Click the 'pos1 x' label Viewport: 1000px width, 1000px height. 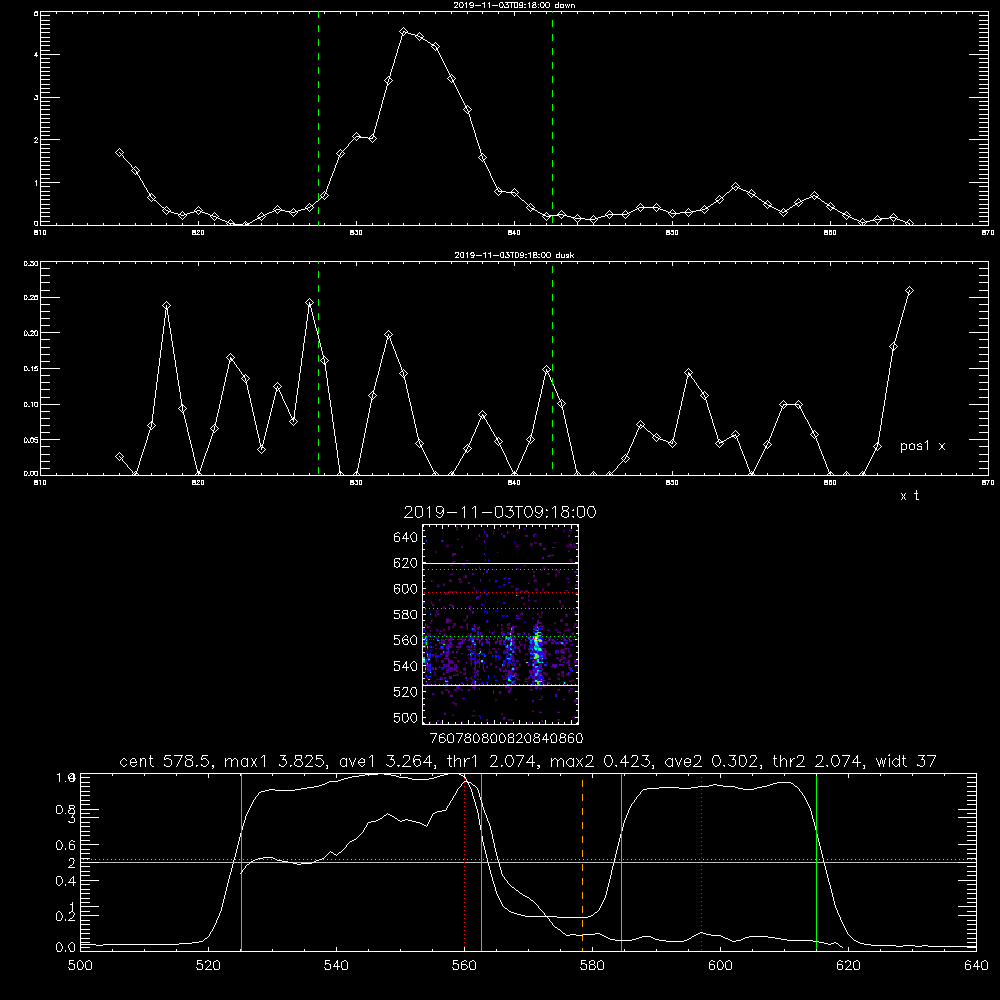click(x=922, y=446)
